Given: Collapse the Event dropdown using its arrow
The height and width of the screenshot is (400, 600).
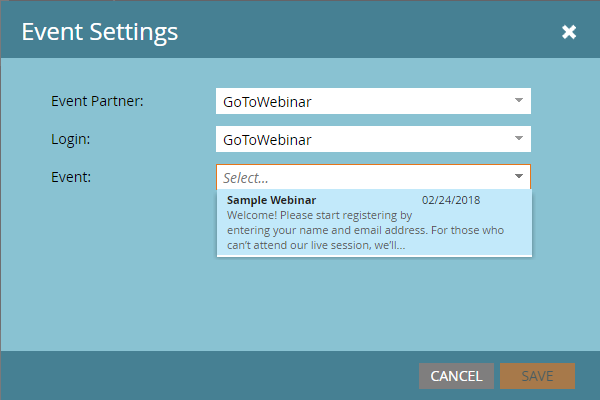Looking at the screenshot, I should click(x=518, y=176).
